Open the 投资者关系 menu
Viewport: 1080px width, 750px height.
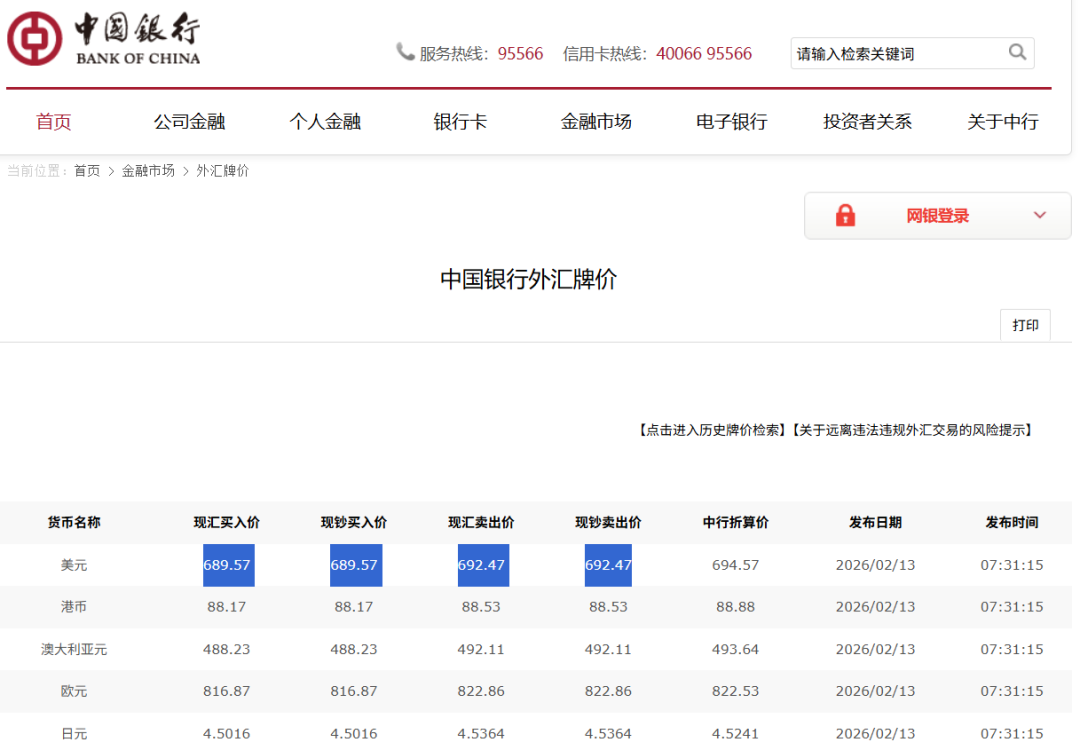(x=867, y=122)
